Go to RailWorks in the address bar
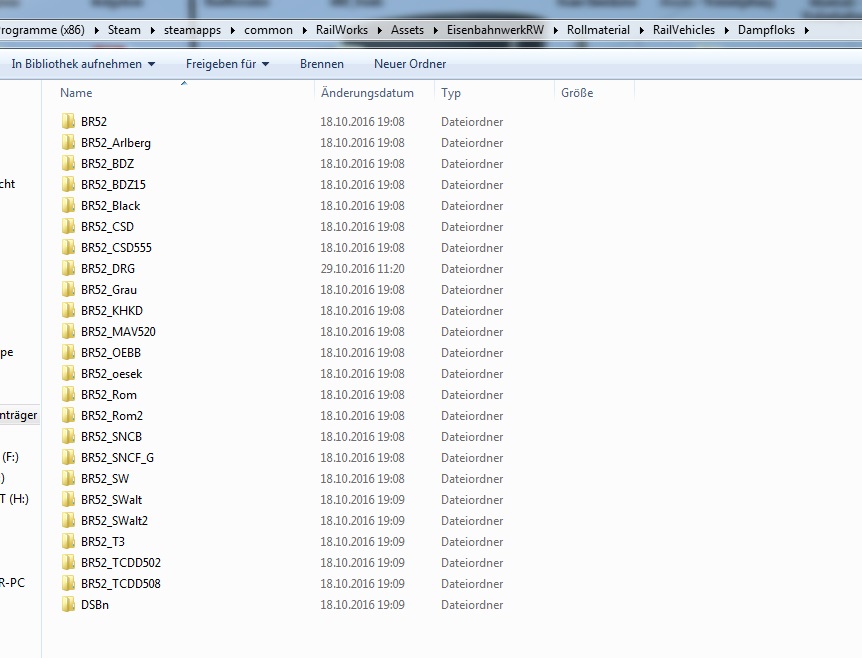 click(x=342, y=30)
